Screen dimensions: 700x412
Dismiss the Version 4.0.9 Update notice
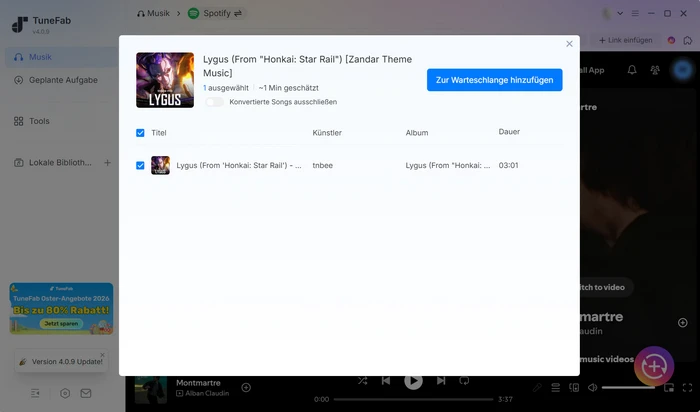(x=102, y=355)
